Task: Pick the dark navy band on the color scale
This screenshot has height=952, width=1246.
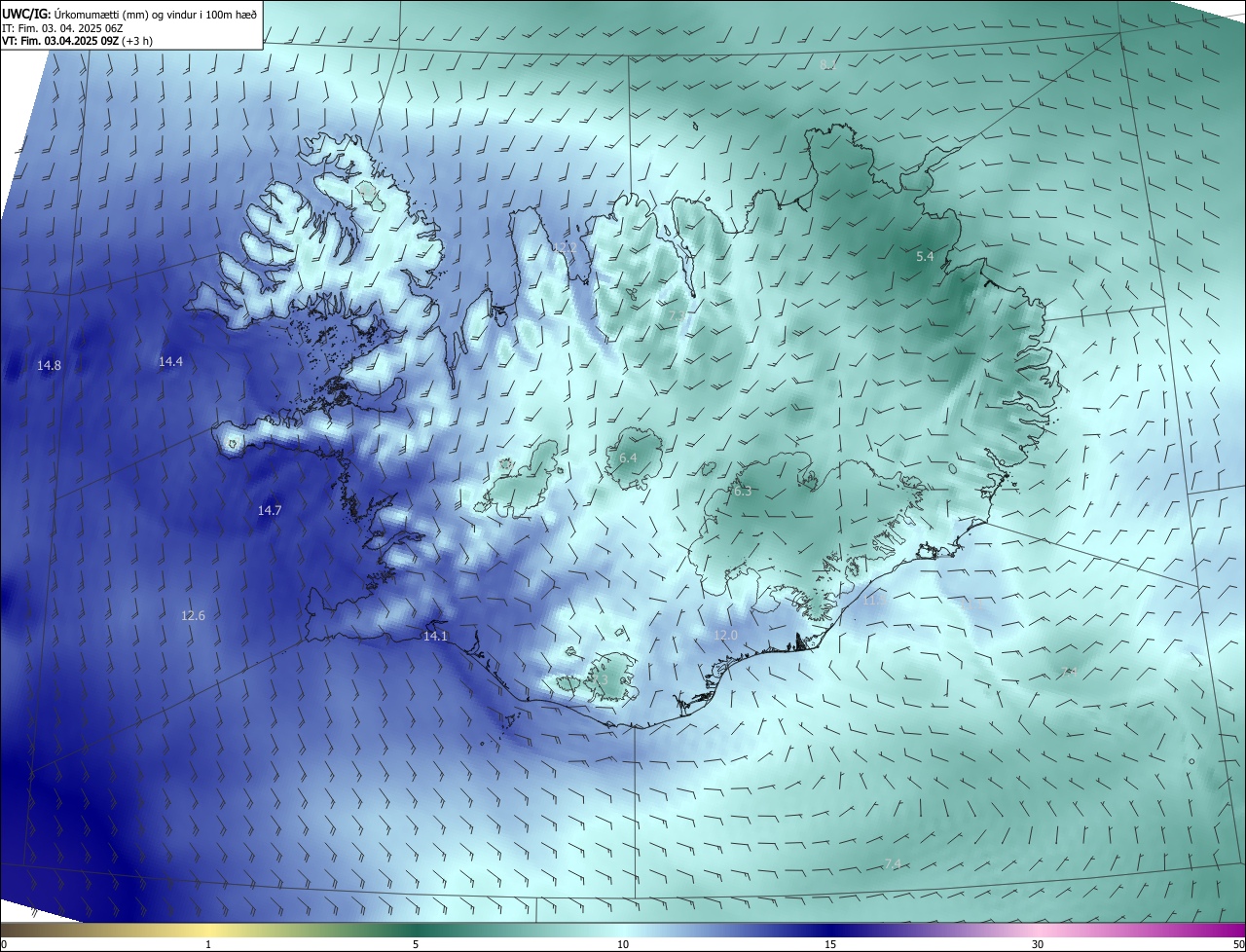Action: point(830,931)
